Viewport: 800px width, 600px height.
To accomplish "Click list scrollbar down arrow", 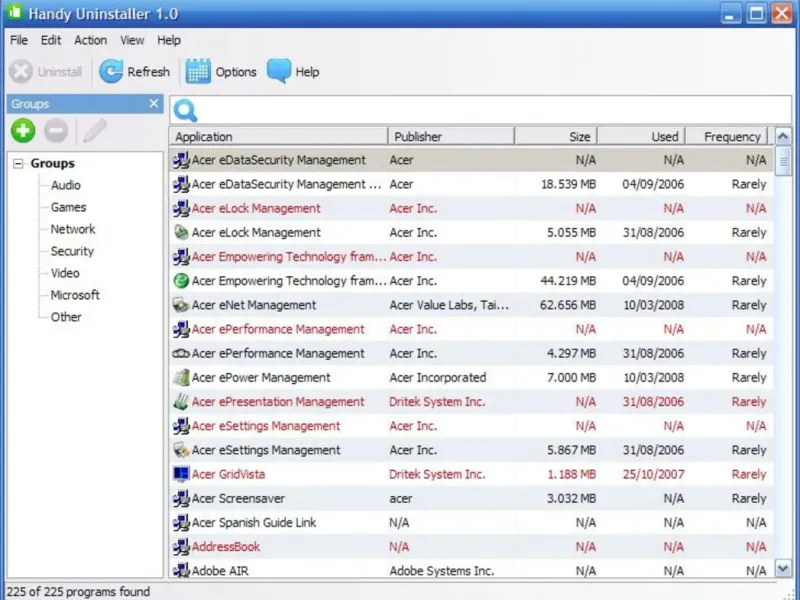I will click(x=783, y=568).
